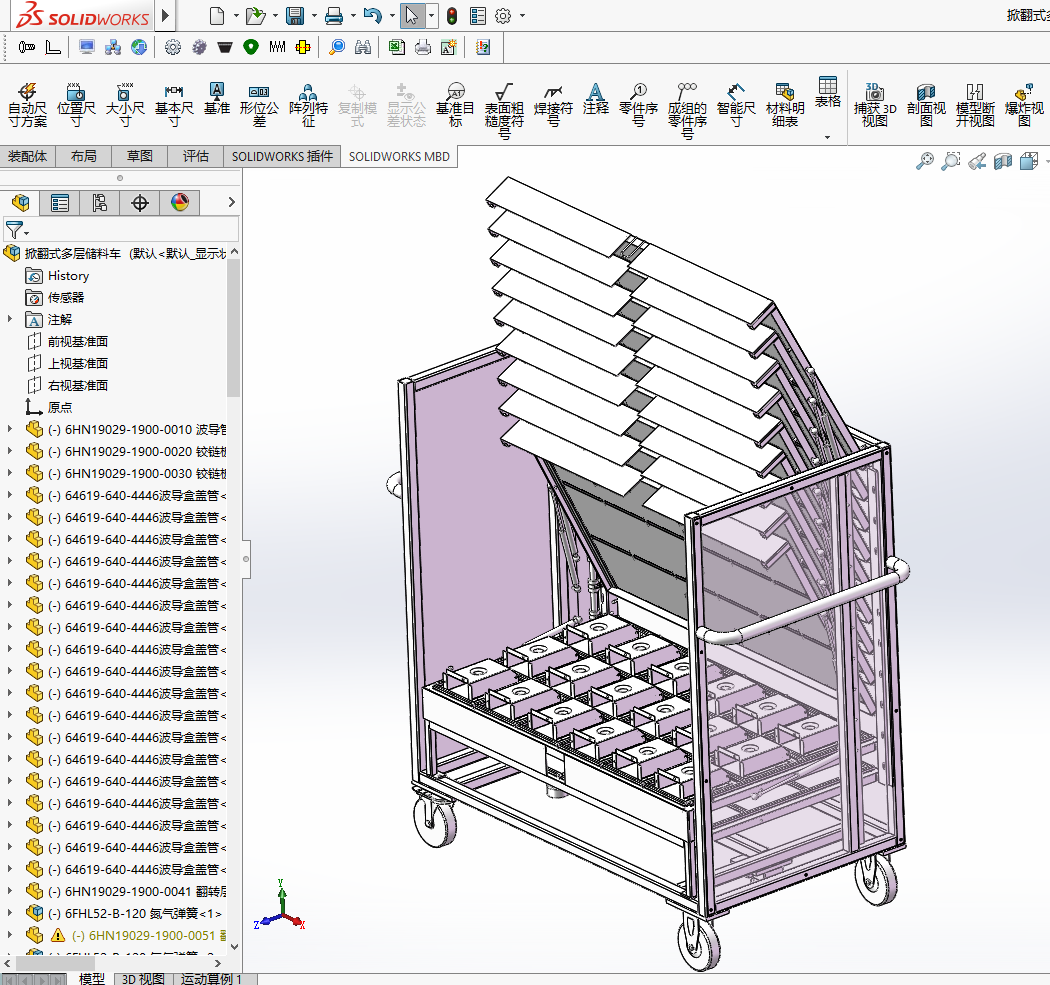The width and height of the screenshot is (1050, 985).
Task: Click the Zoom to Fit magnifier icon
Action: (925, 161)
